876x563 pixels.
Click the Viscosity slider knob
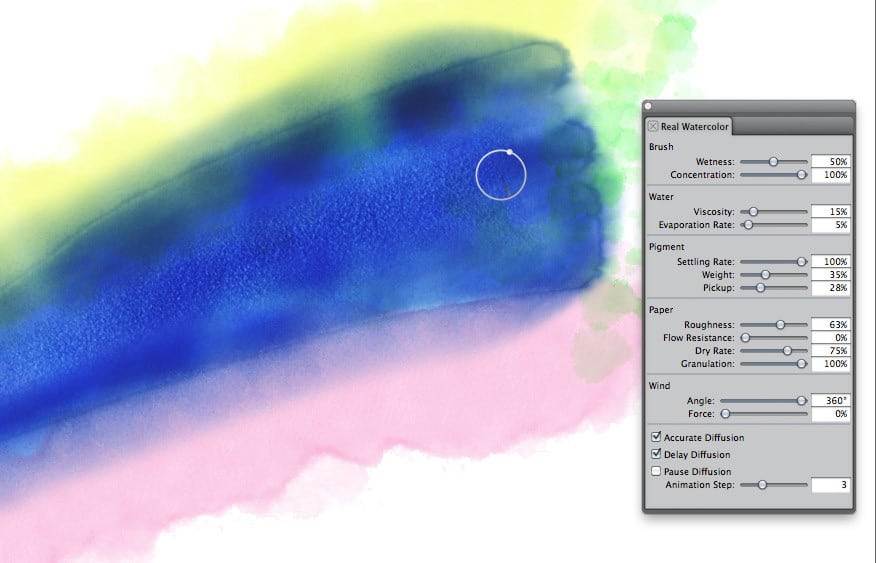(753, 212)
